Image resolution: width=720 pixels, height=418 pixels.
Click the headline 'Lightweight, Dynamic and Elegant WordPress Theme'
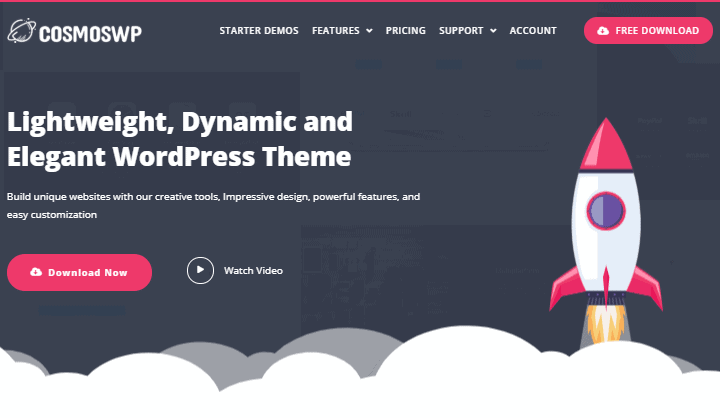180,139
